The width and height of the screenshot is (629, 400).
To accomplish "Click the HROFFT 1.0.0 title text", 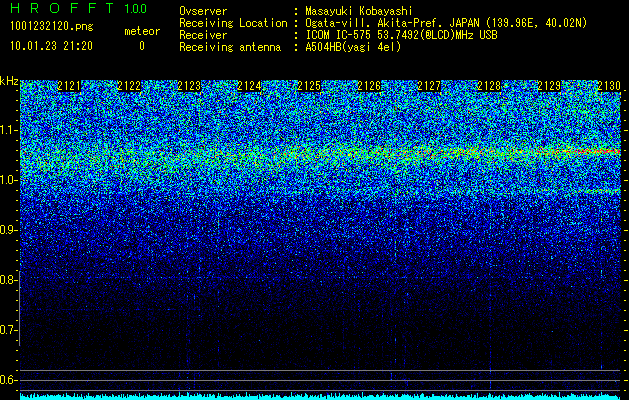I will point(79,8).
